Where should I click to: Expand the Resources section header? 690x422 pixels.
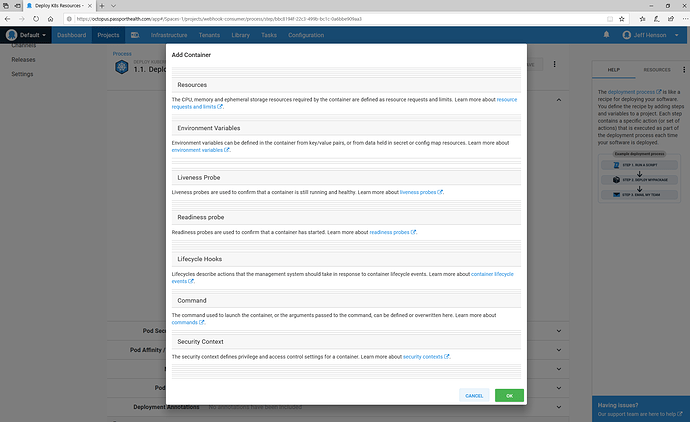[x=346, y=85]
